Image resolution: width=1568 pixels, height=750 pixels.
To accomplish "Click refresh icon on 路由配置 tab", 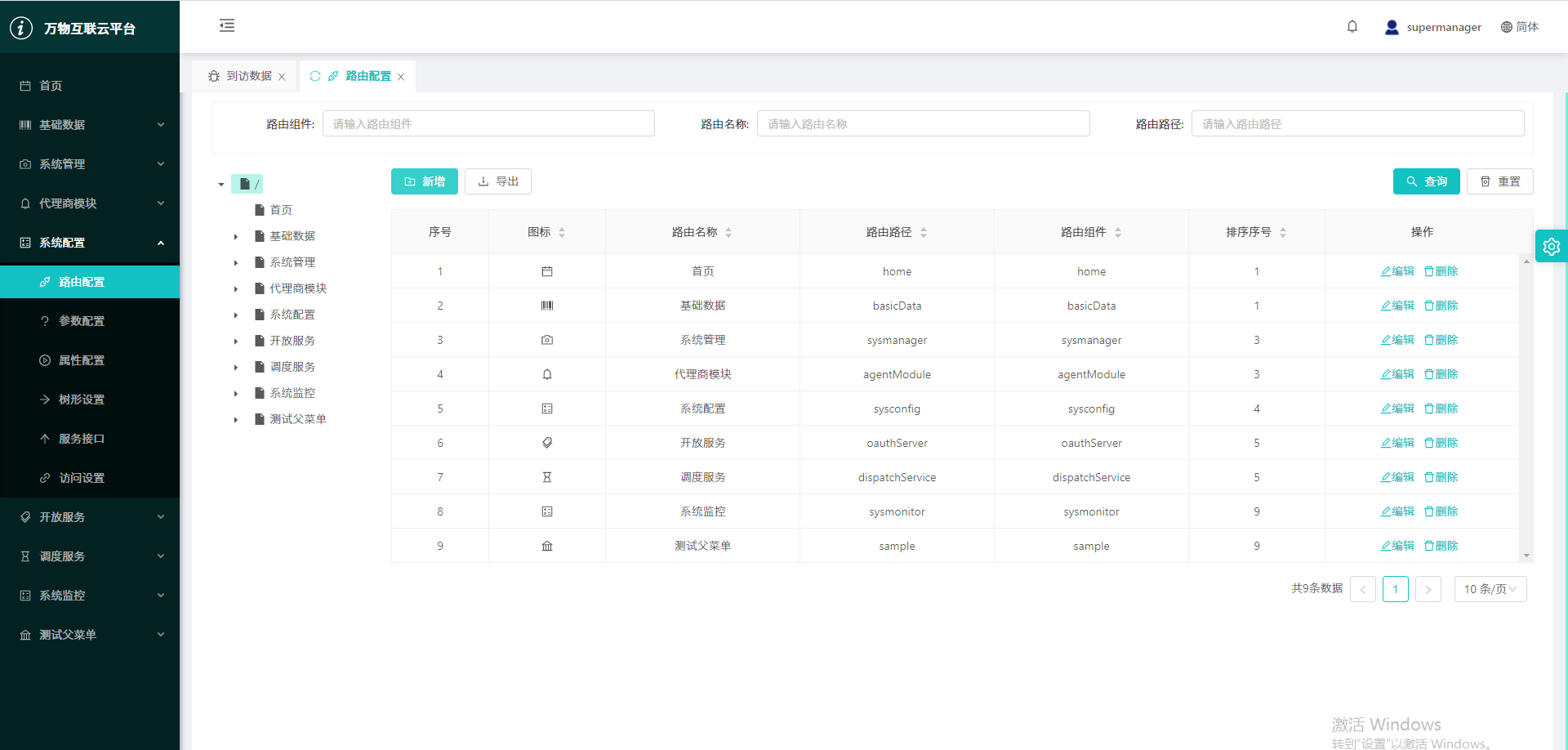I will [315, 76].
